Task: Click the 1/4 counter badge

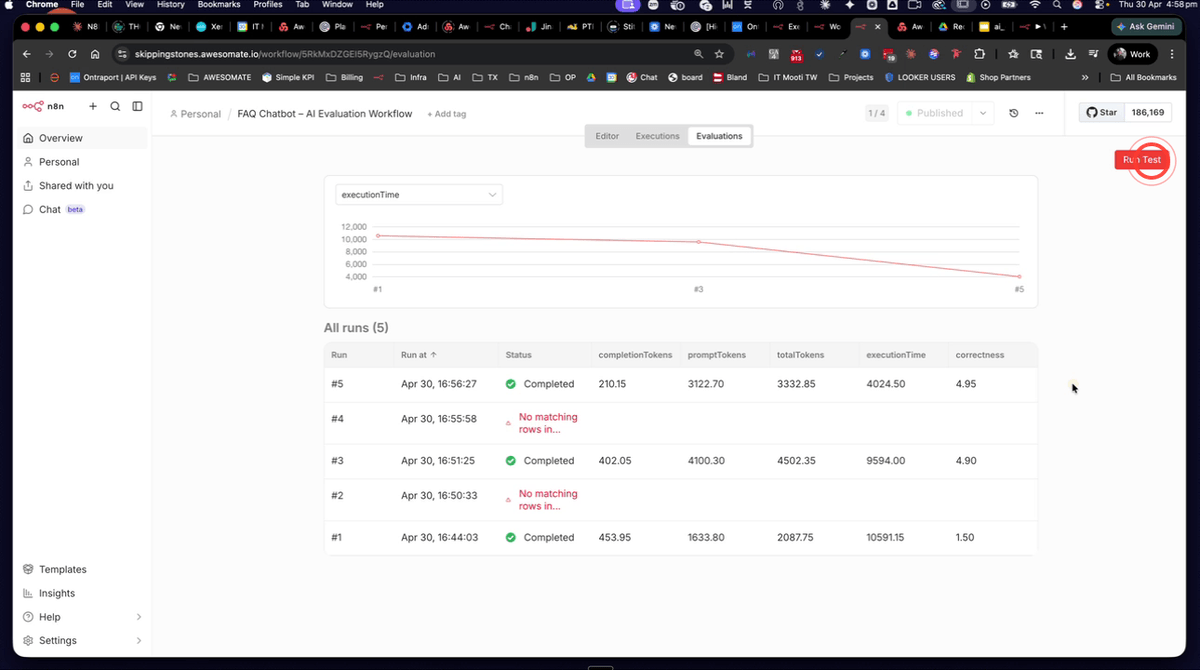Action: [x=876, y=113]
